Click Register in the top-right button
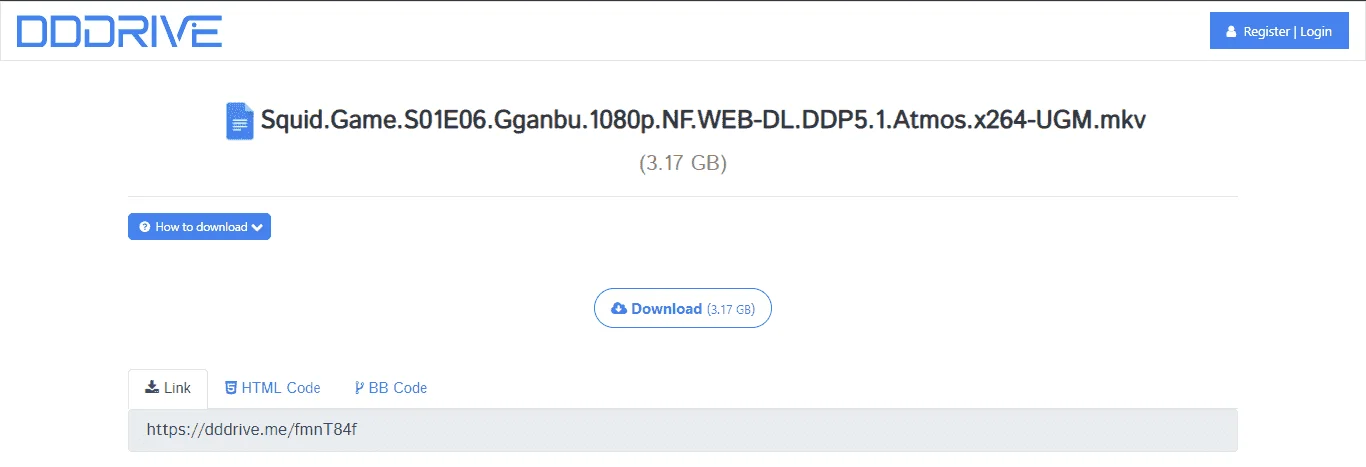 (x=1266, y=32)
